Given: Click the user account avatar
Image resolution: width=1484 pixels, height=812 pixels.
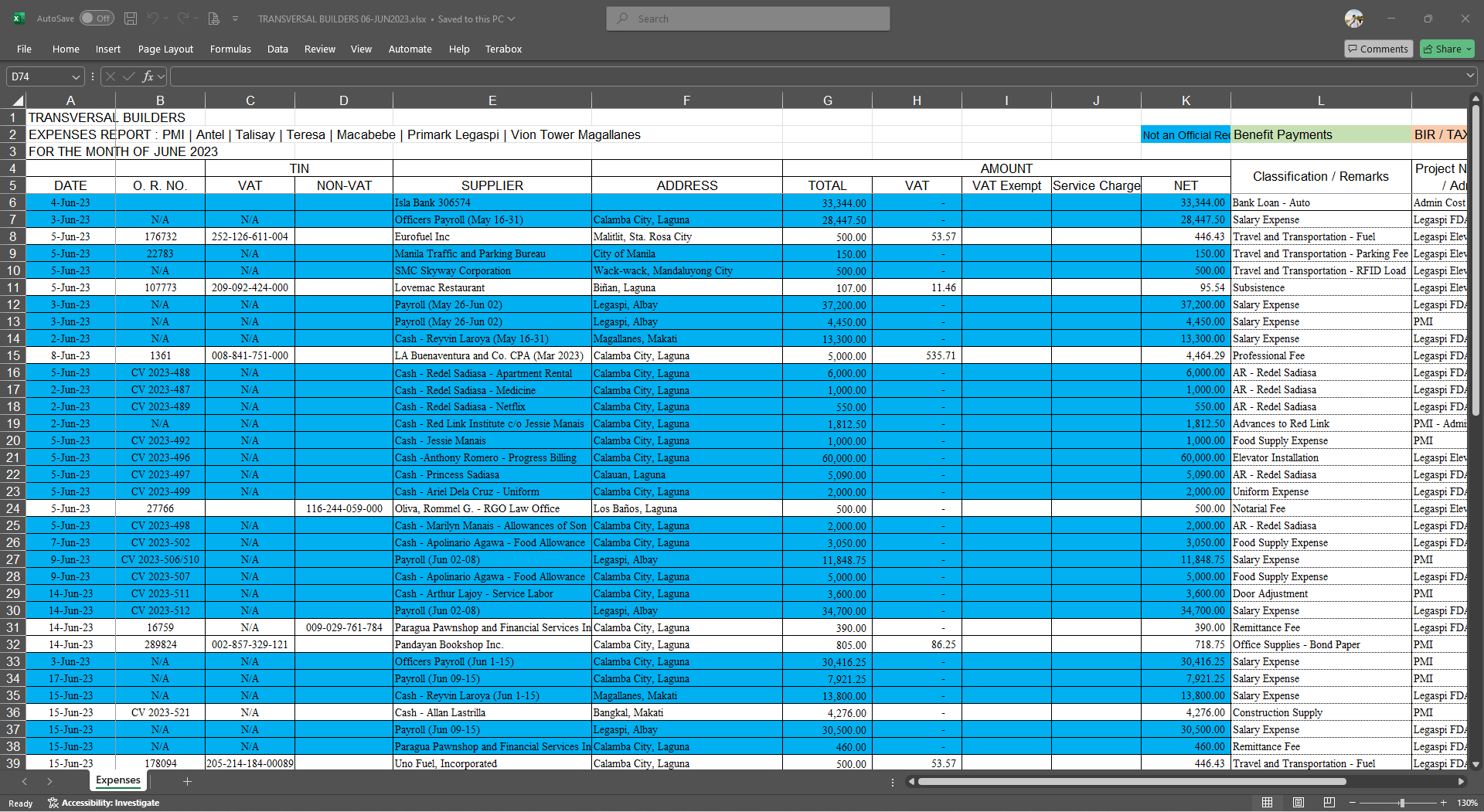Looking at the screenshot, I should 1354,19.
